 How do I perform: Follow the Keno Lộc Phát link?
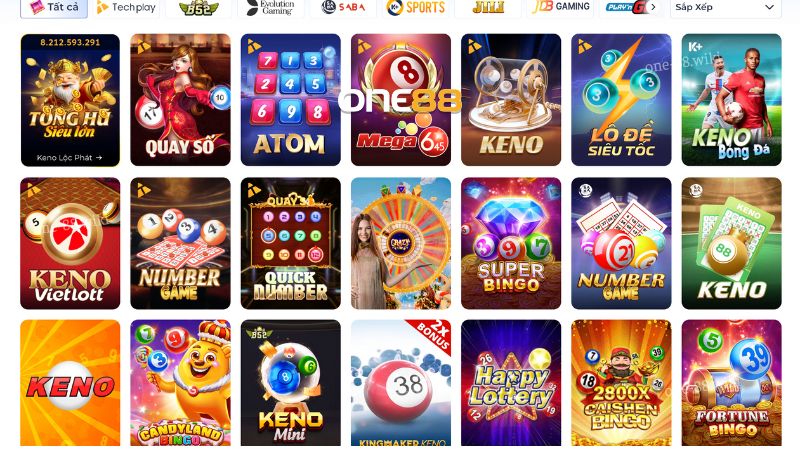[69, 158]
